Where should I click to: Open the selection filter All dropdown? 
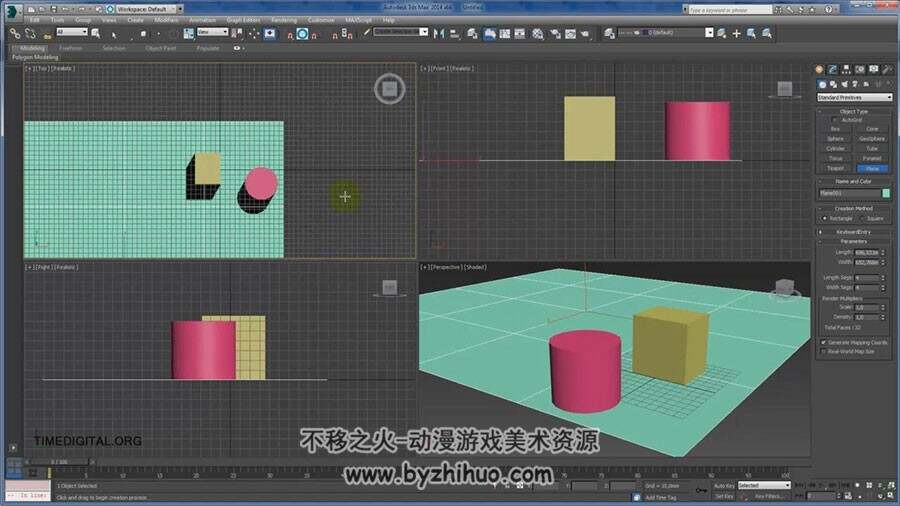(x=72, y=32)
